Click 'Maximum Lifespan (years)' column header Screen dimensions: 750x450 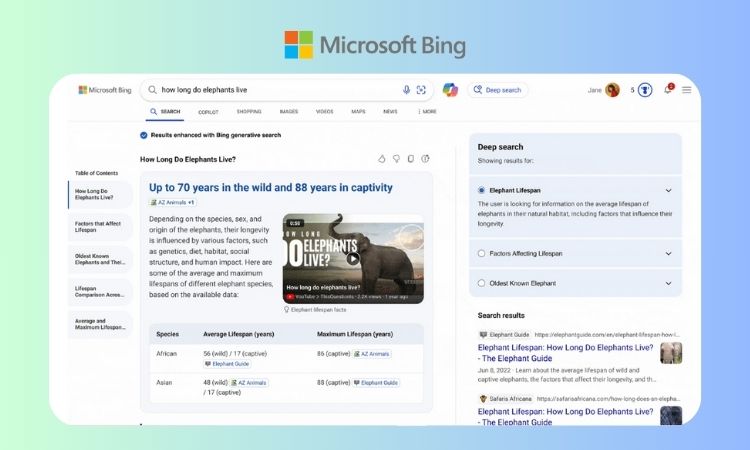(x=355, y=334)
